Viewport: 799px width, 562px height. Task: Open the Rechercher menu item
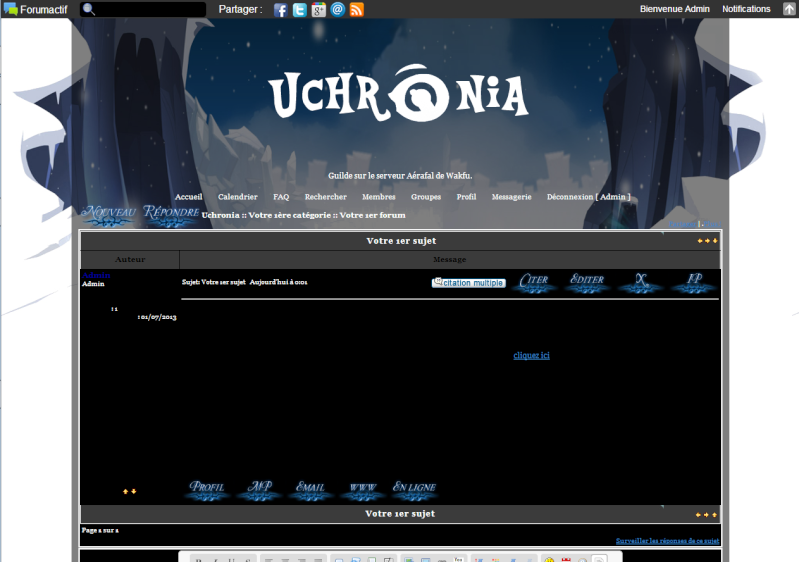(x=326, y=197)
